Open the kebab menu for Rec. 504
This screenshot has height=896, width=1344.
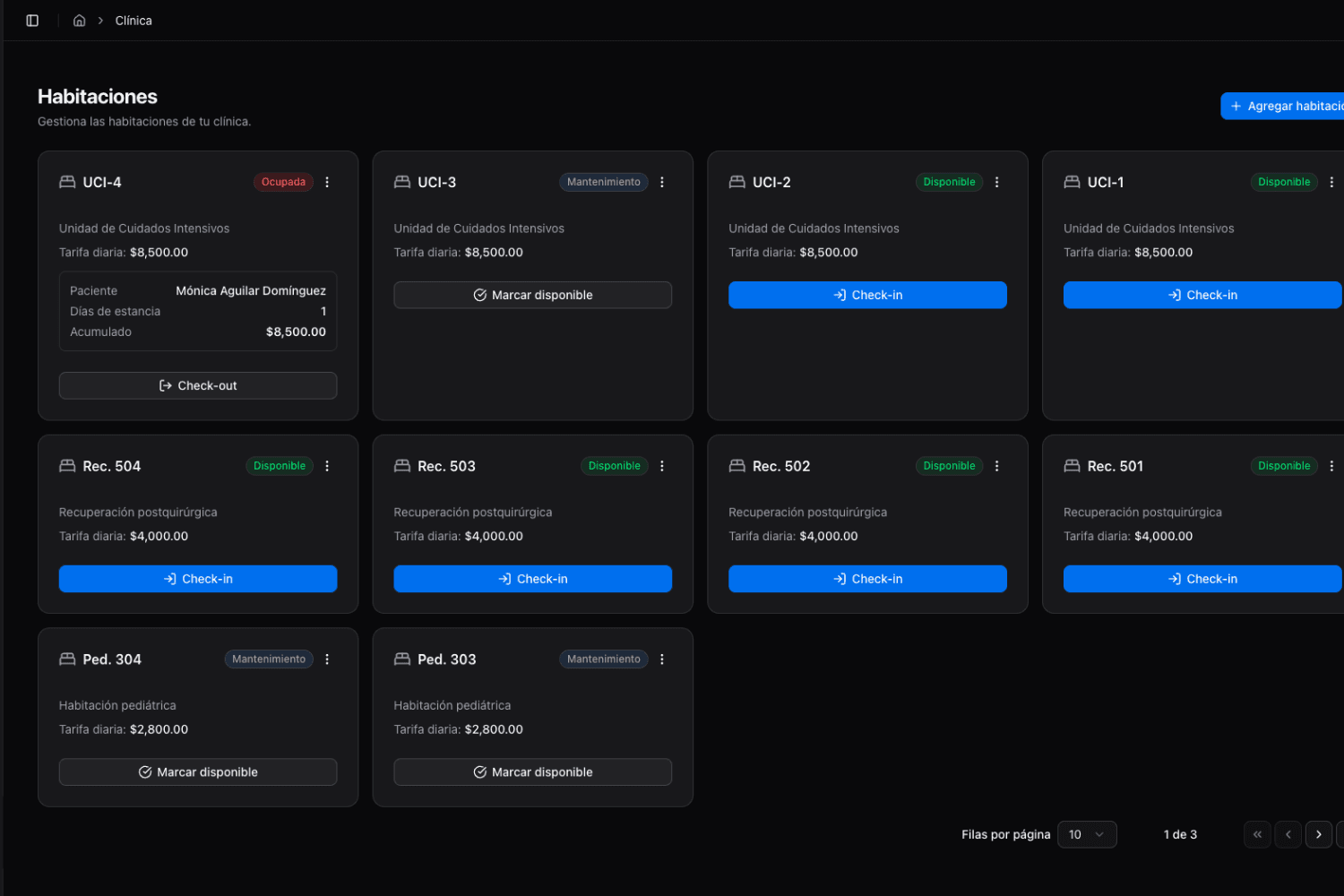[x=327, y=466]
